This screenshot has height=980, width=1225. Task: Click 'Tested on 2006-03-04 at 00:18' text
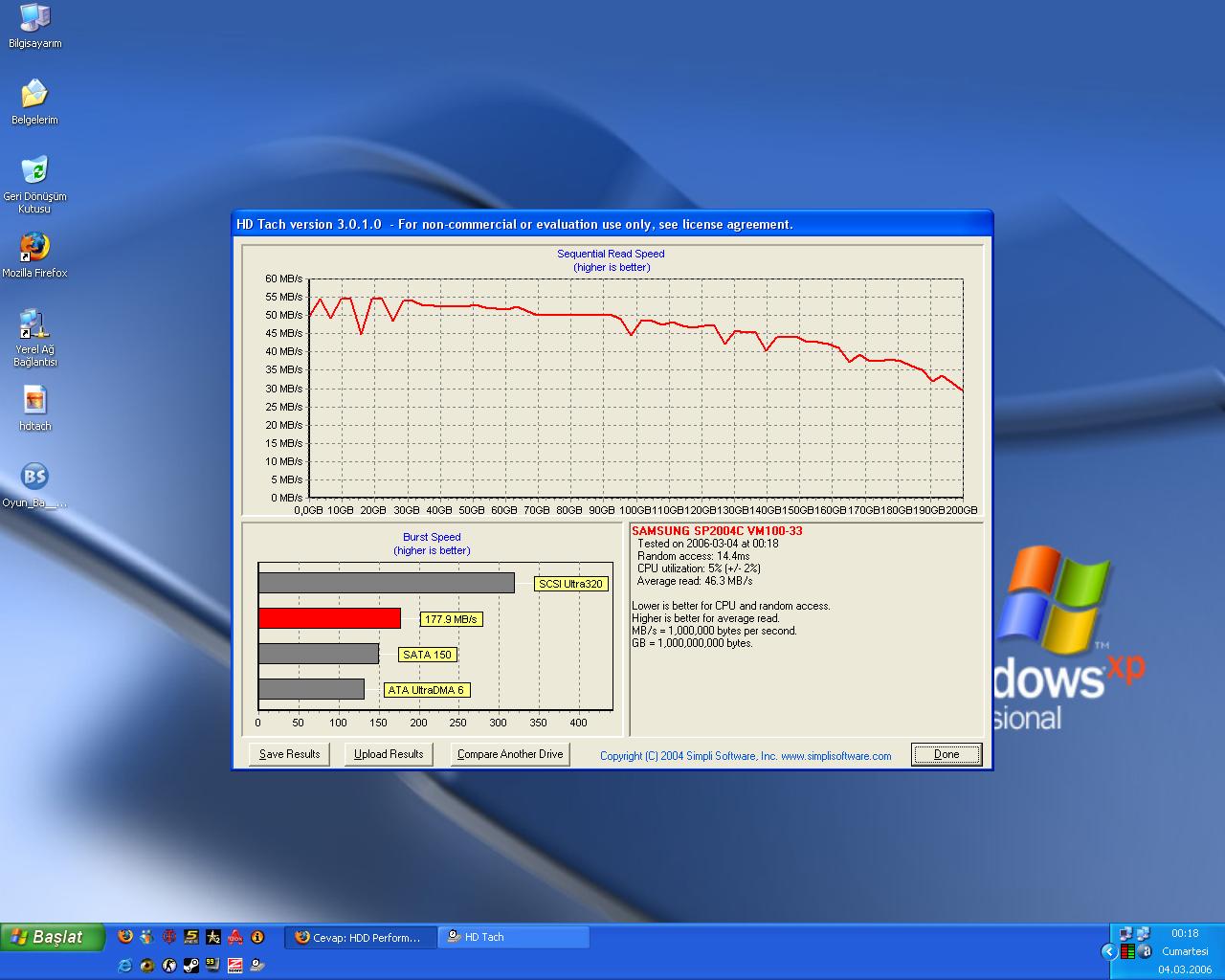click(708, 544)
